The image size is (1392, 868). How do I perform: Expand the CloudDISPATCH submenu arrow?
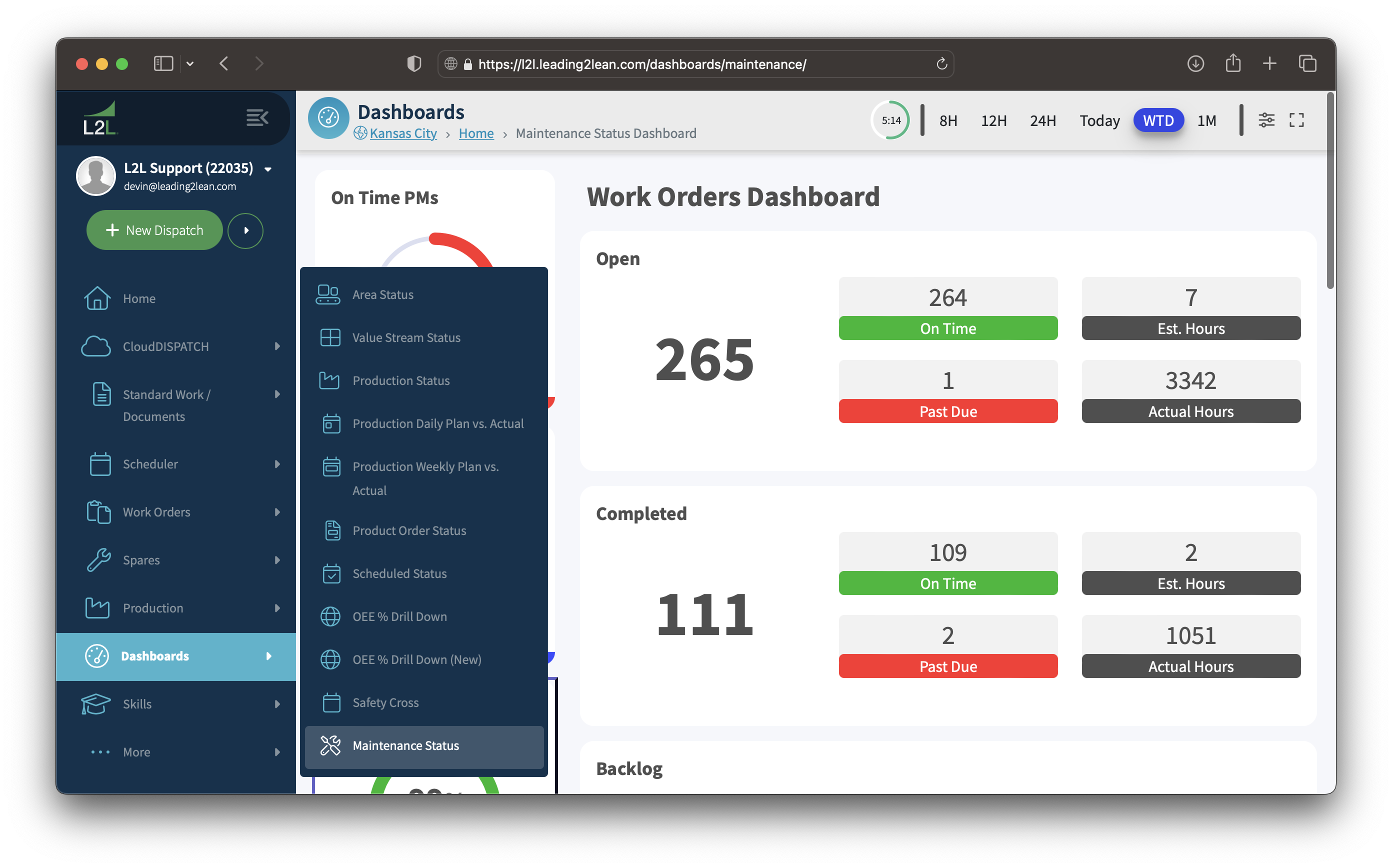(277, 346)
